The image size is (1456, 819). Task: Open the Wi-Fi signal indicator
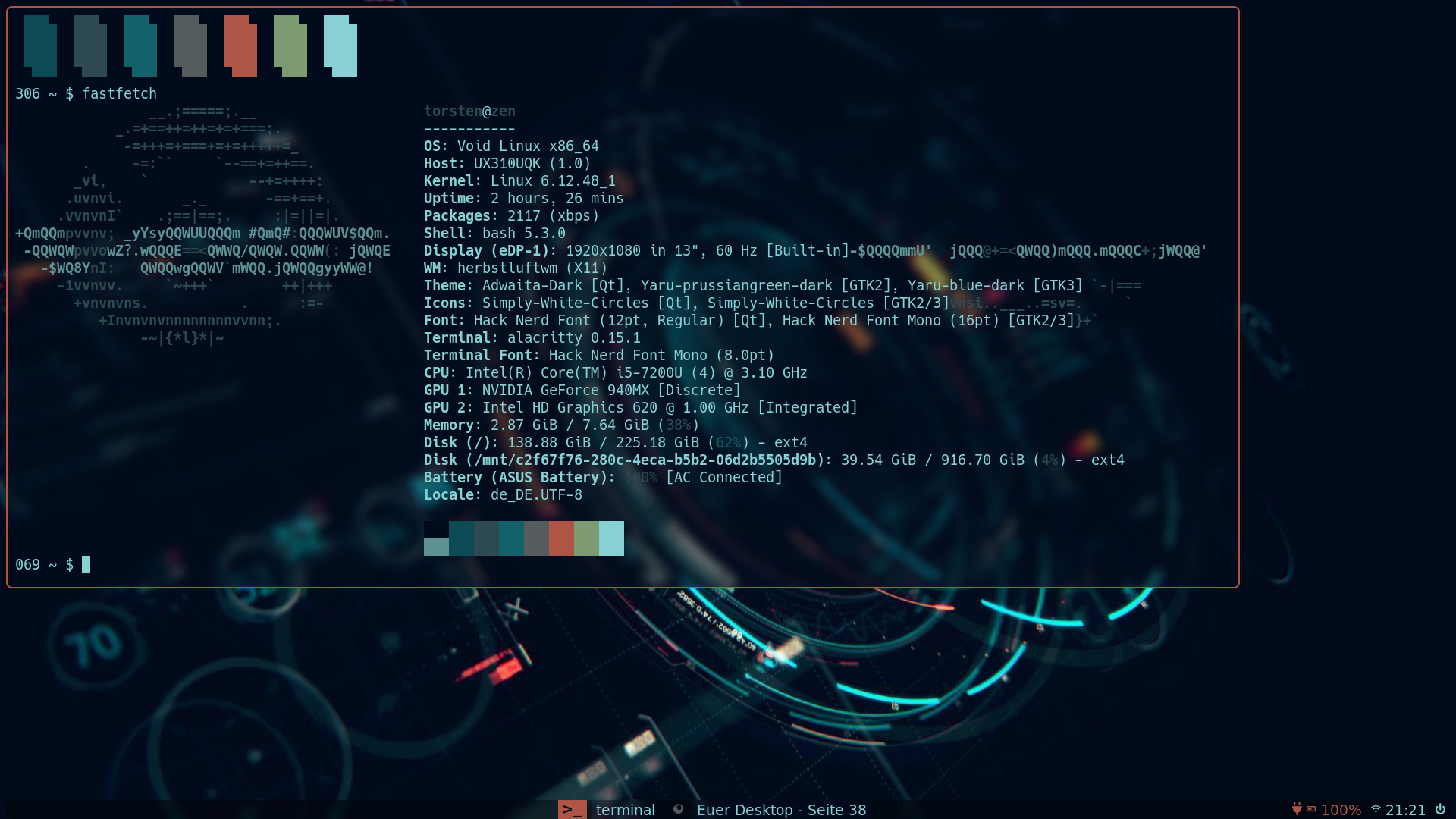(x=1376, y=809)
